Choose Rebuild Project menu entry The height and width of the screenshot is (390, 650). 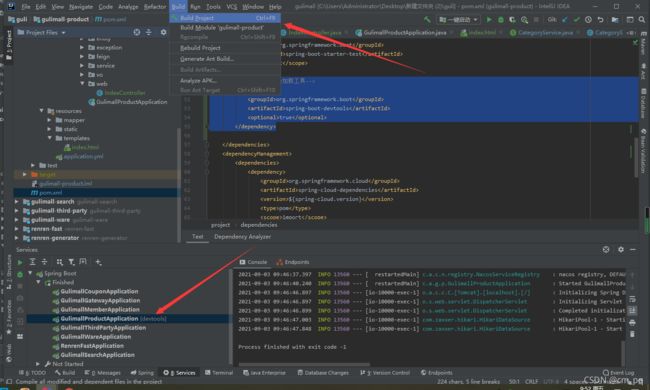click(x=225, y=48)
